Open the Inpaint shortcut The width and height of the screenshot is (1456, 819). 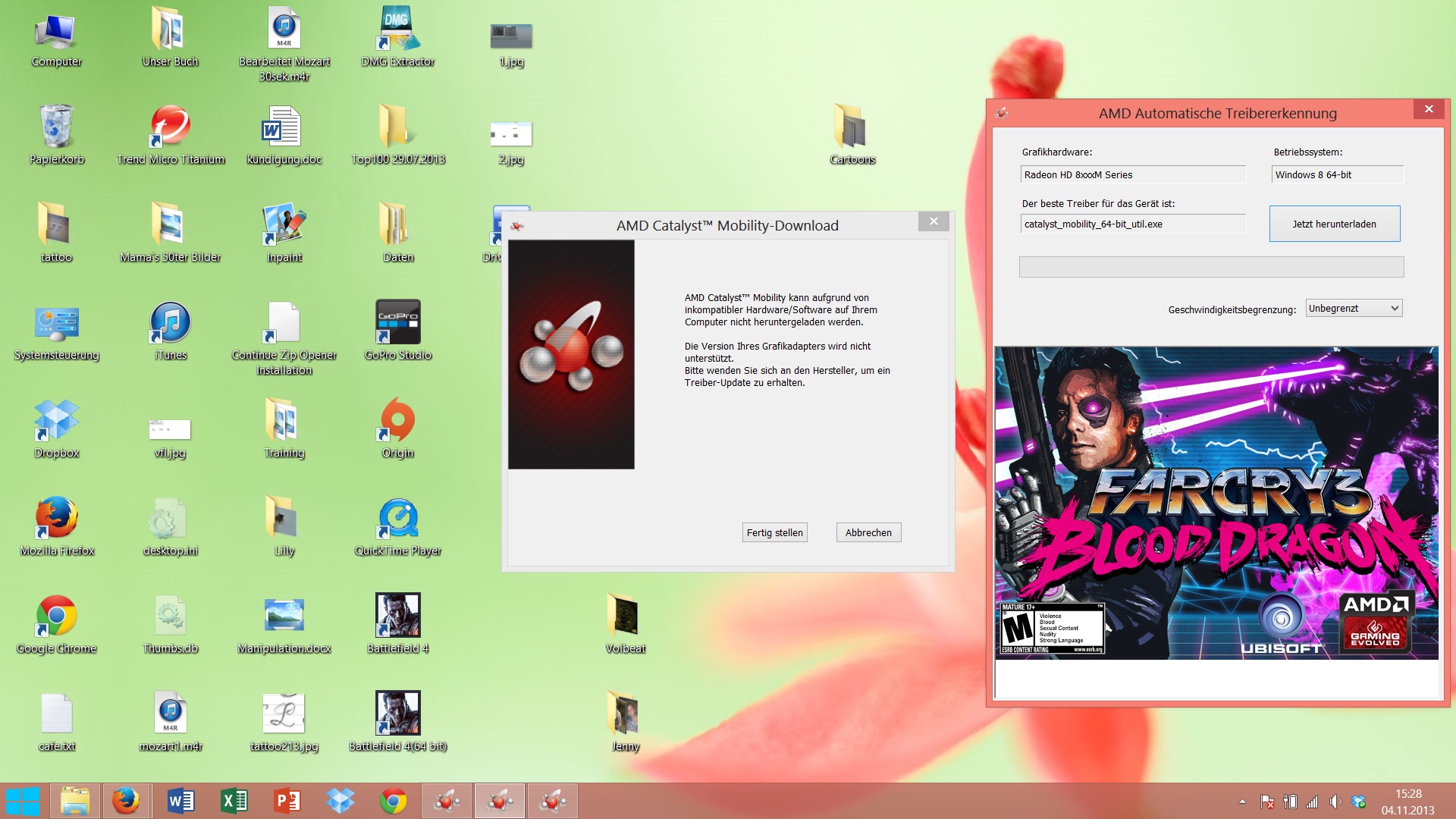click(x=284, y=233)
